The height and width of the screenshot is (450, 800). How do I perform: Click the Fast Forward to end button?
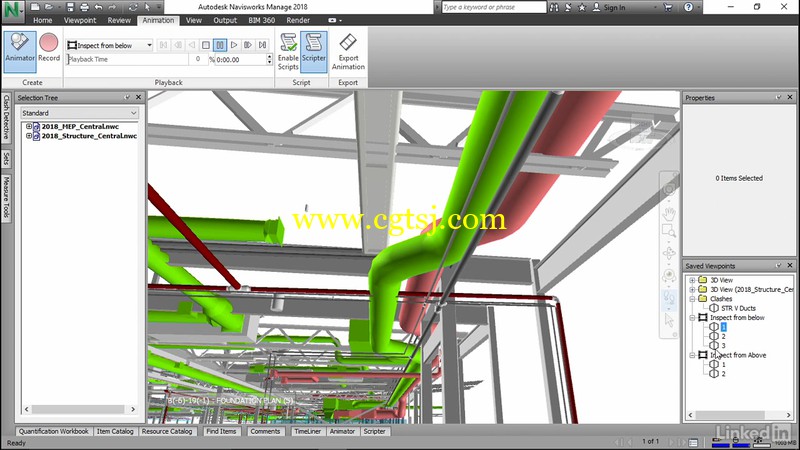(262, 45)
